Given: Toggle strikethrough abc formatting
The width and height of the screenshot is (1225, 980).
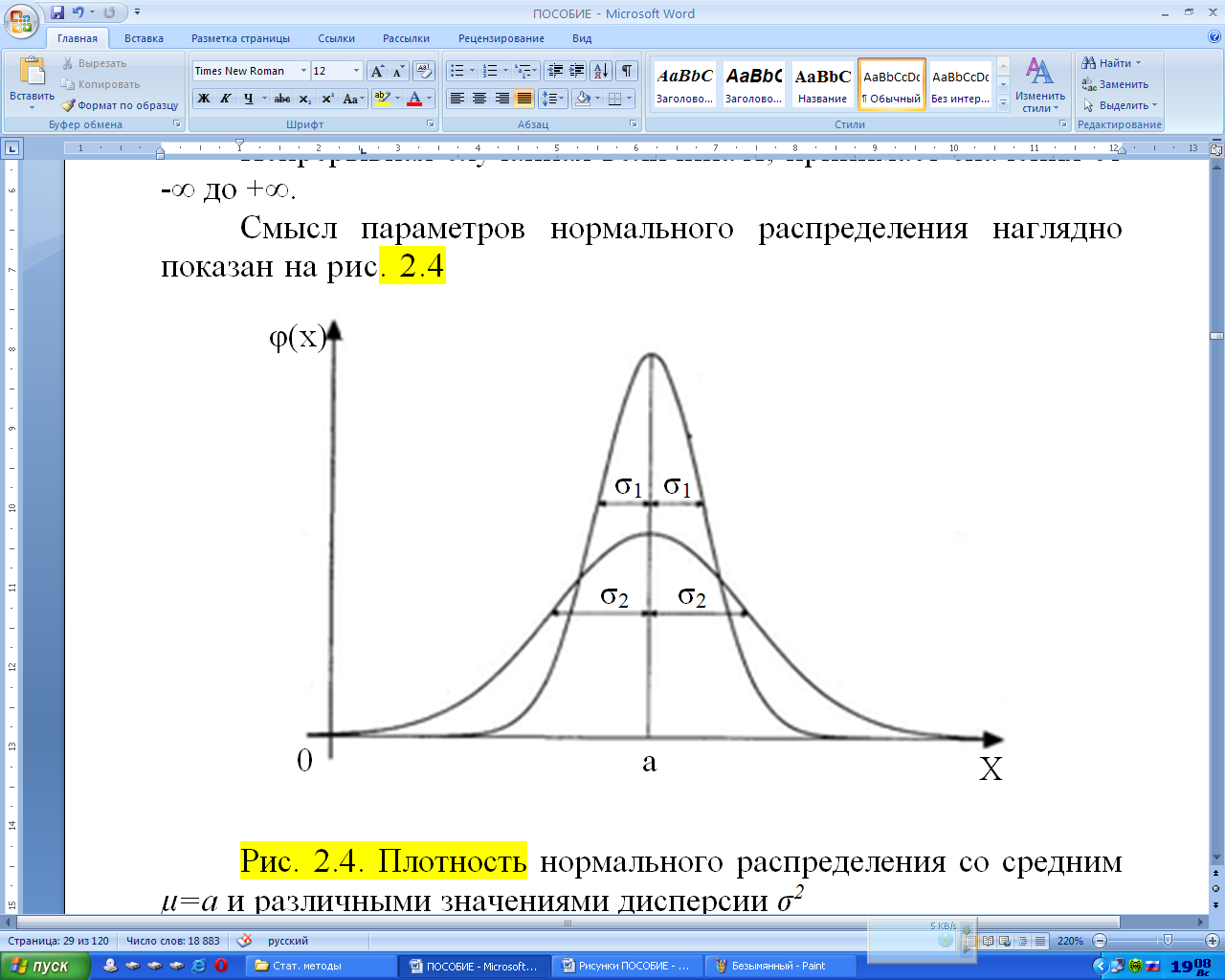Looking at the screenshot, I should 282,98.
